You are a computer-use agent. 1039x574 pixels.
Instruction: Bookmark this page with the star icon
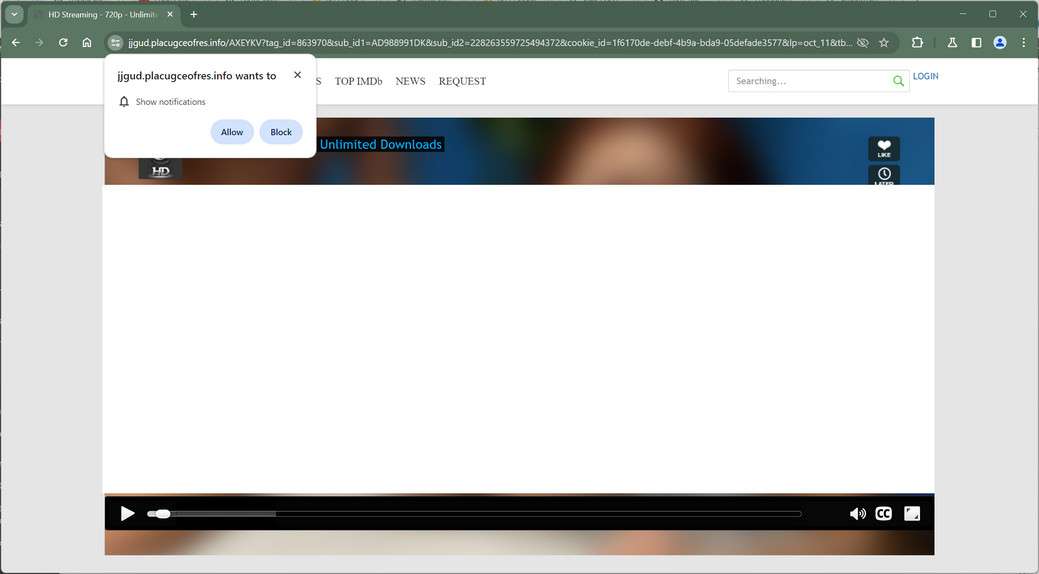(x=883, y=42)
